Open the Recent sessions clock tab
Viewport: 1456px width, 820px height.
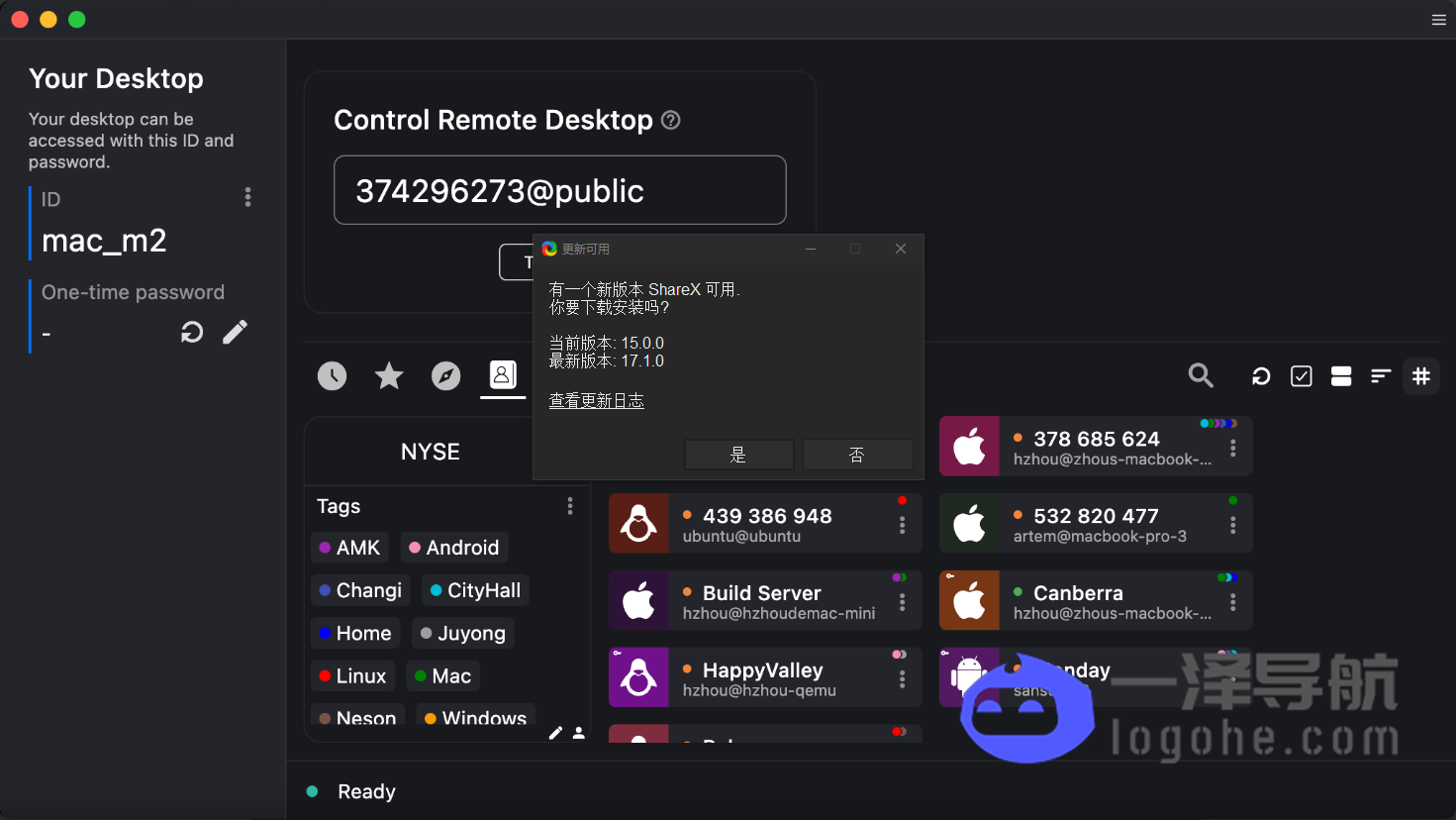332,375
